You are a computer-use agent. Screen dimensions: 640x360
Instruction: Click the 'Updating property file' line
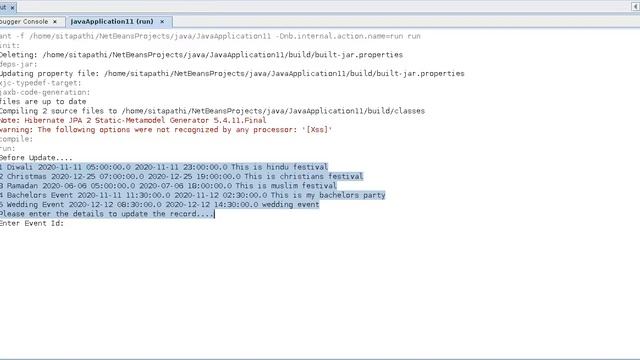(x=232, y=73)
